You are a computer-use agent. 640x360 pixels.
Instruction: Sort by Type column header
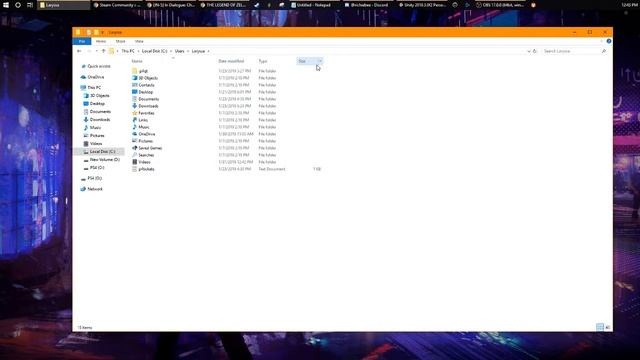coord(263,61)
